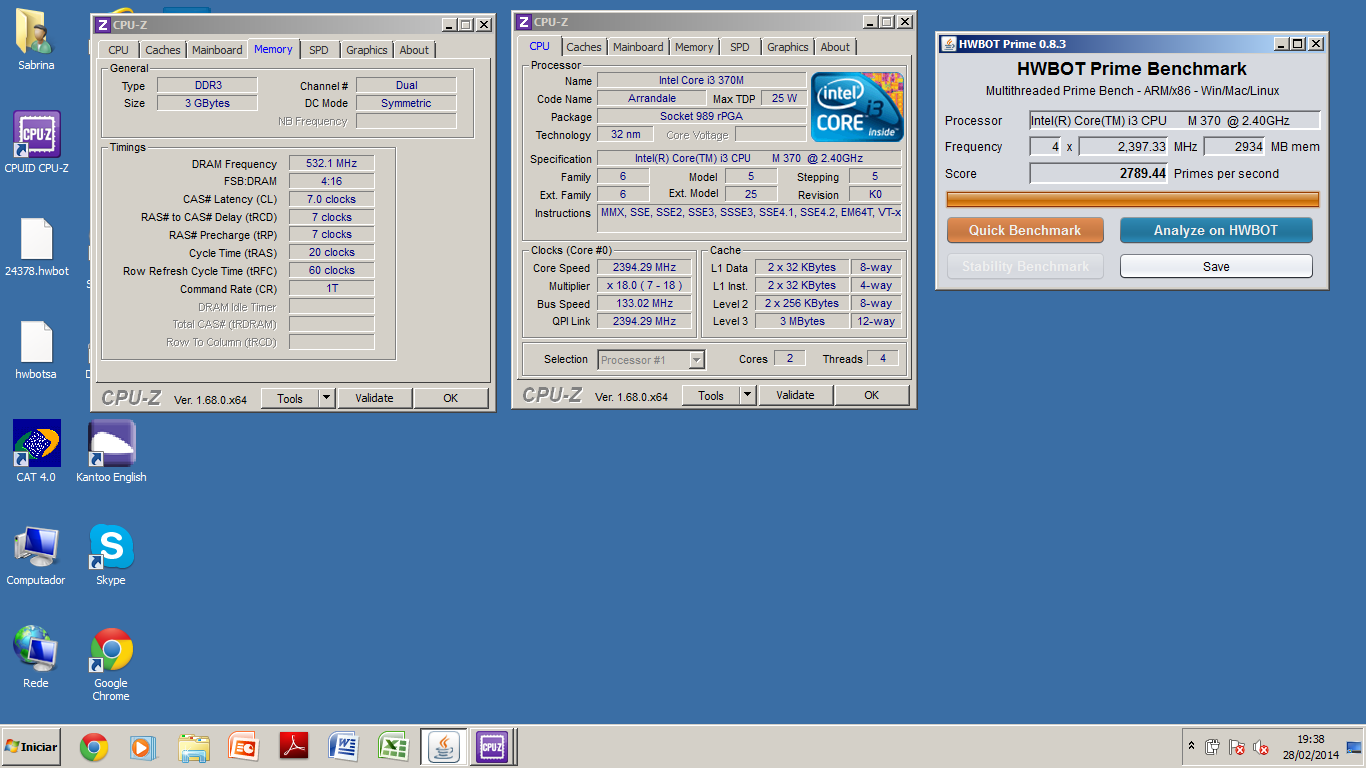The height and width of the screenshot is (768, 1366).
Task: Click the Save button in HWBOT Prime
Action: (x=1216, y=266)
